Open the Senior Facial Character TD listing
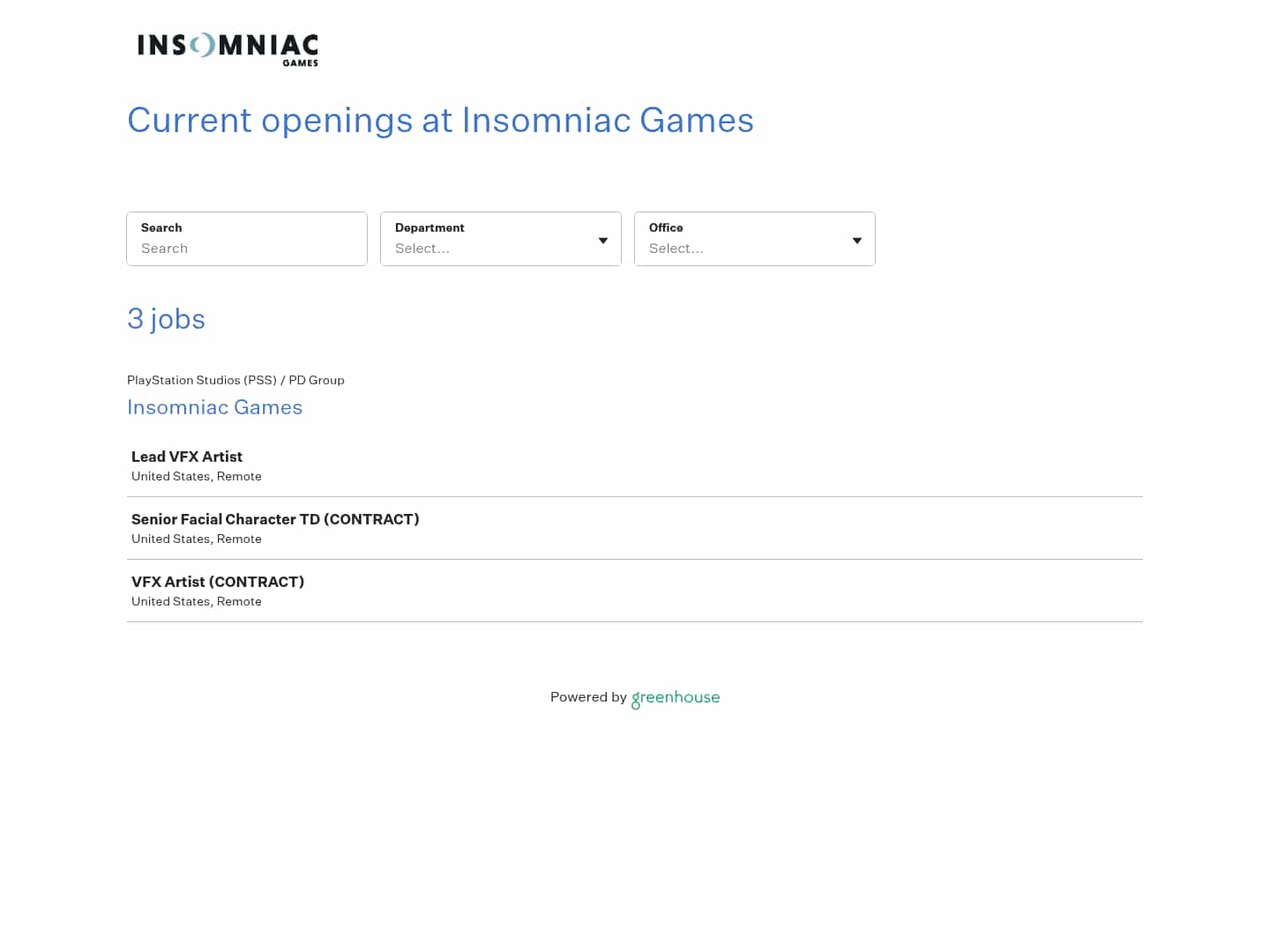This screenshot has width=1270, height=952. coord(275,519)
